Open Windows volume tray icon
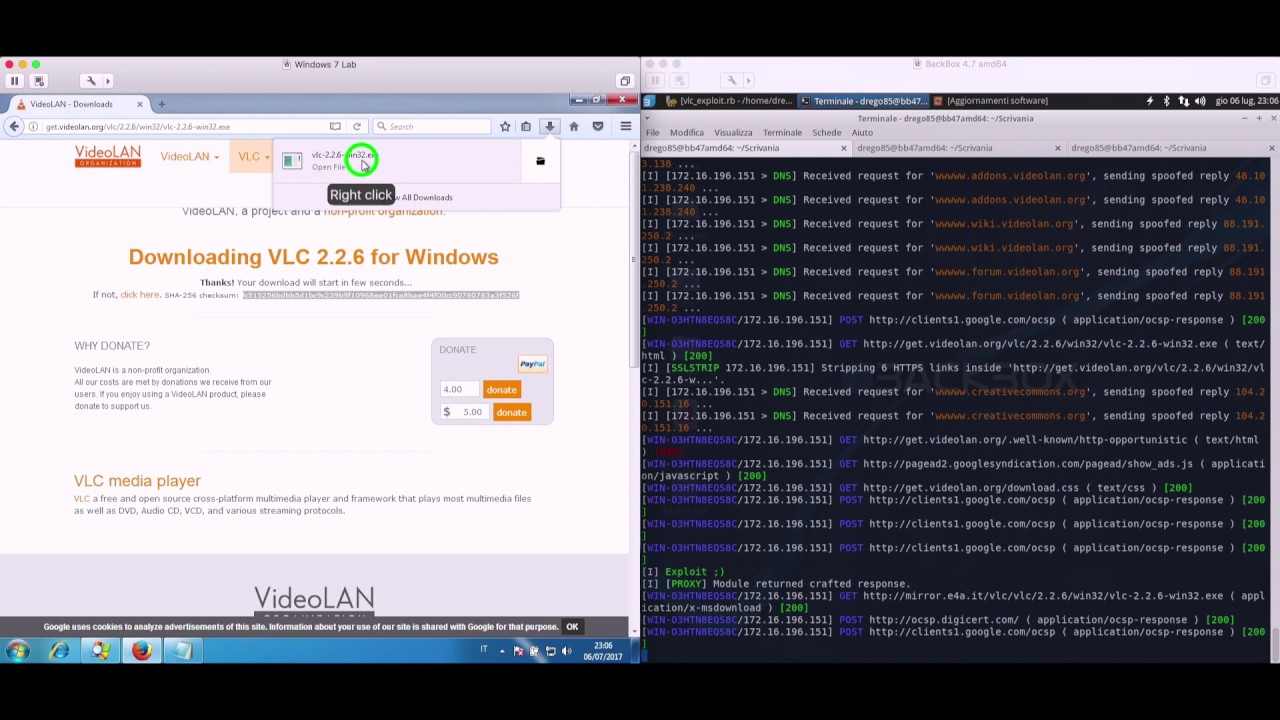The height and width of the screenshot is (720, 1280). click(x=566, y=652)
